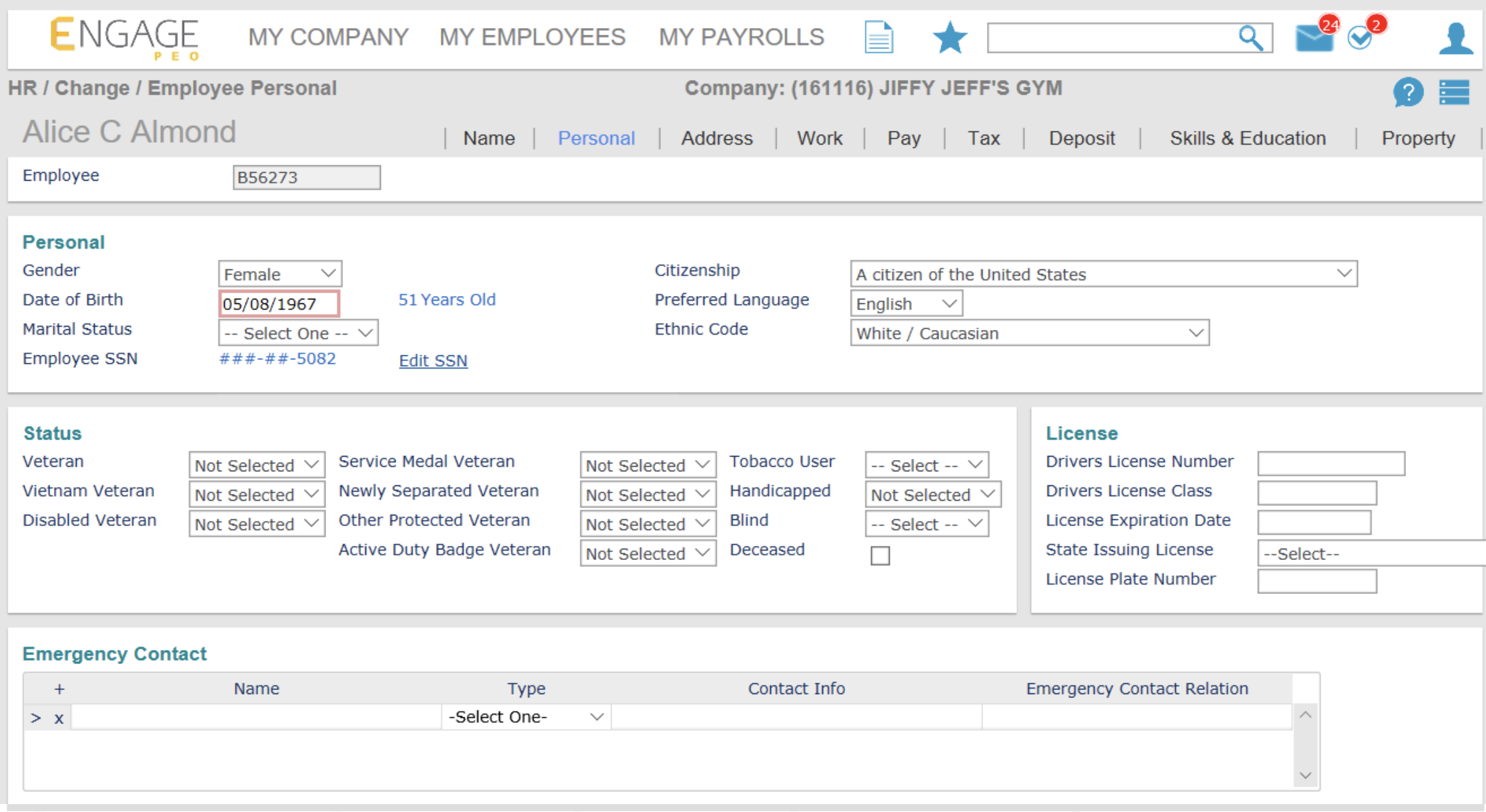Open the MY PAYROLLS menu

[741, 37]
